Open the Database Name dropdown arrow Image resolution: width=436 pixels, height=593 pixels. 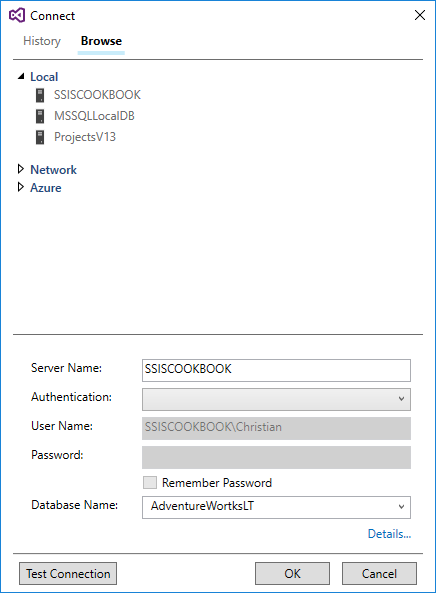point(401,507)
